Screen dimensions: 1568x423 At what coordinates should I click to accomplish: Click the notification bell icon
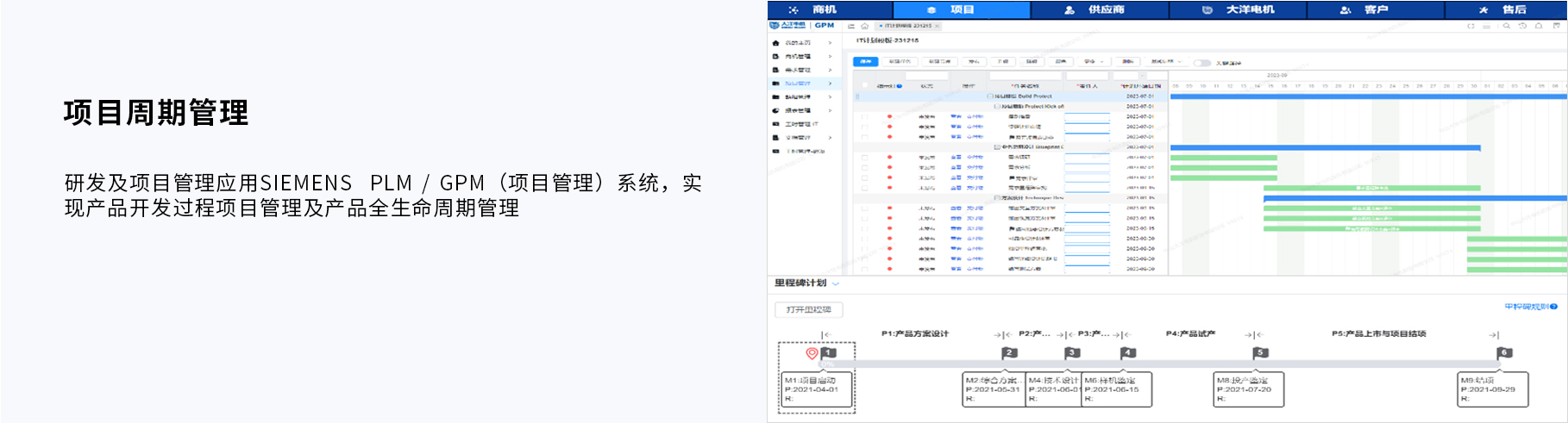1539,26
